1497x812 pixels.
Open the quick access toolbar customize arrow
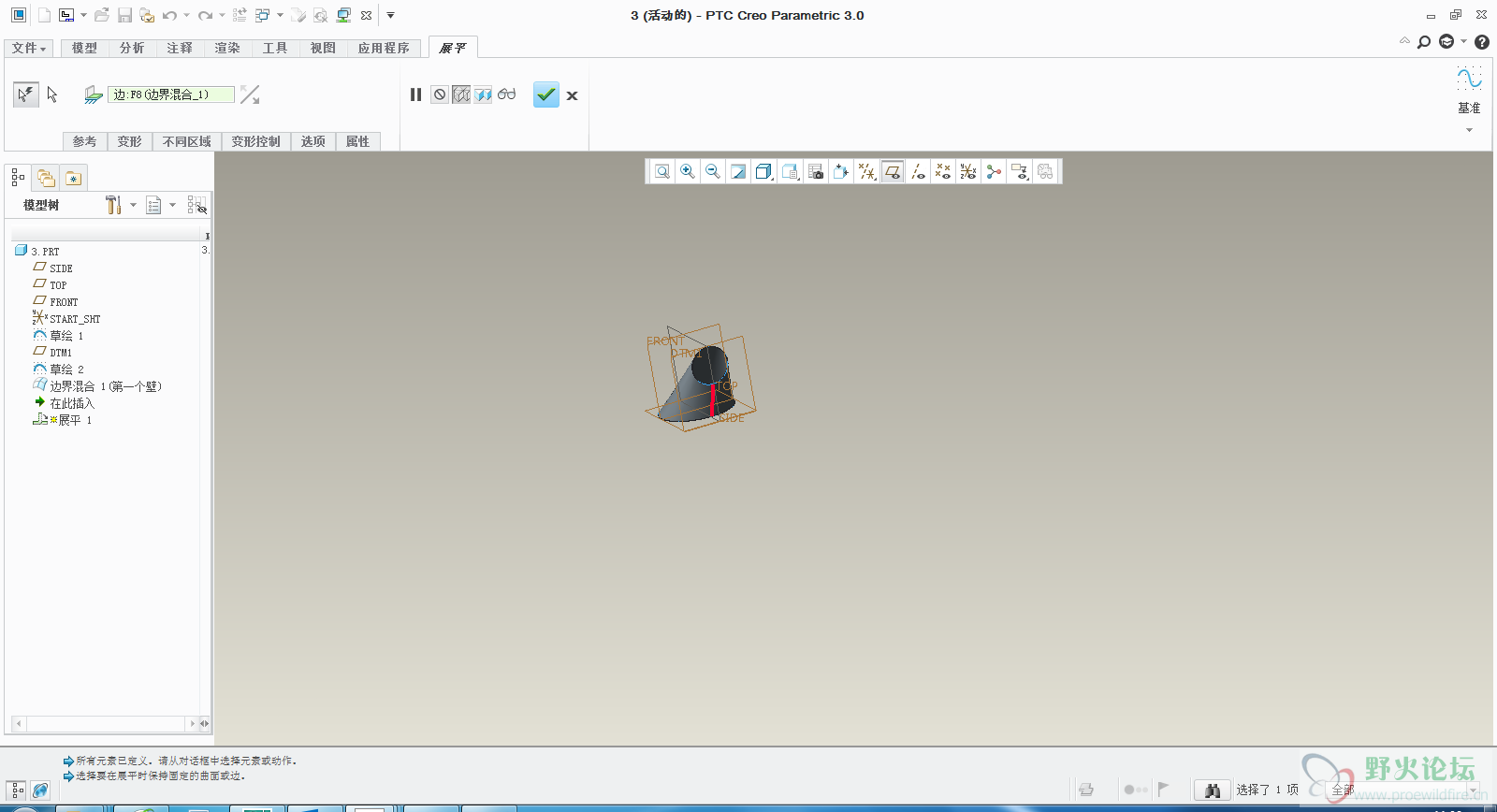pyautogui.click(x=391, y=15)
